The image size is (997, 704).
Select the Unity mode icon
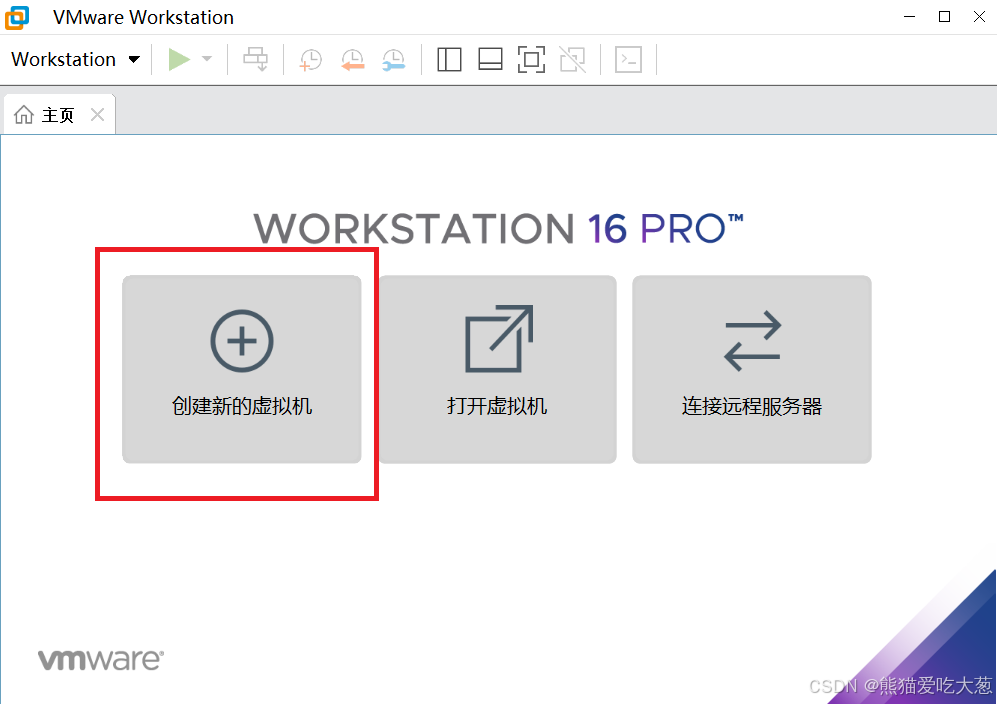[x=571, y=59]
